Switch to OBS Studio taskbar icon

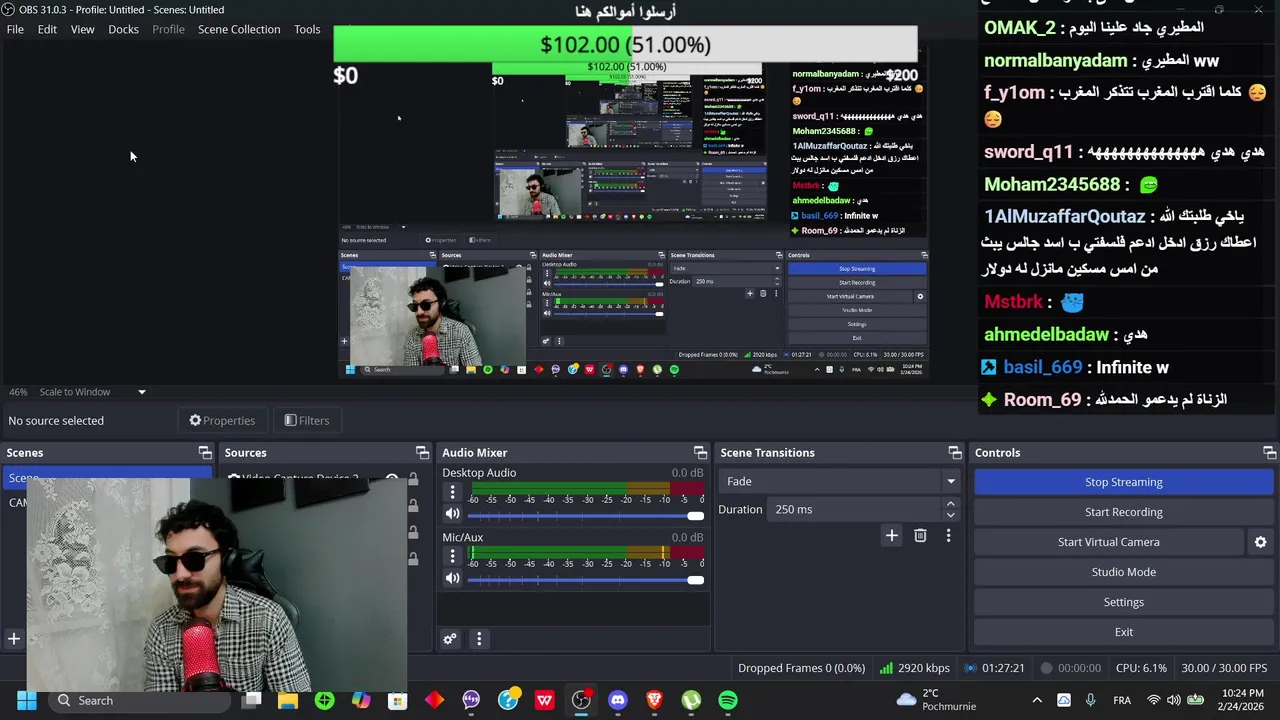coord(581,700)
